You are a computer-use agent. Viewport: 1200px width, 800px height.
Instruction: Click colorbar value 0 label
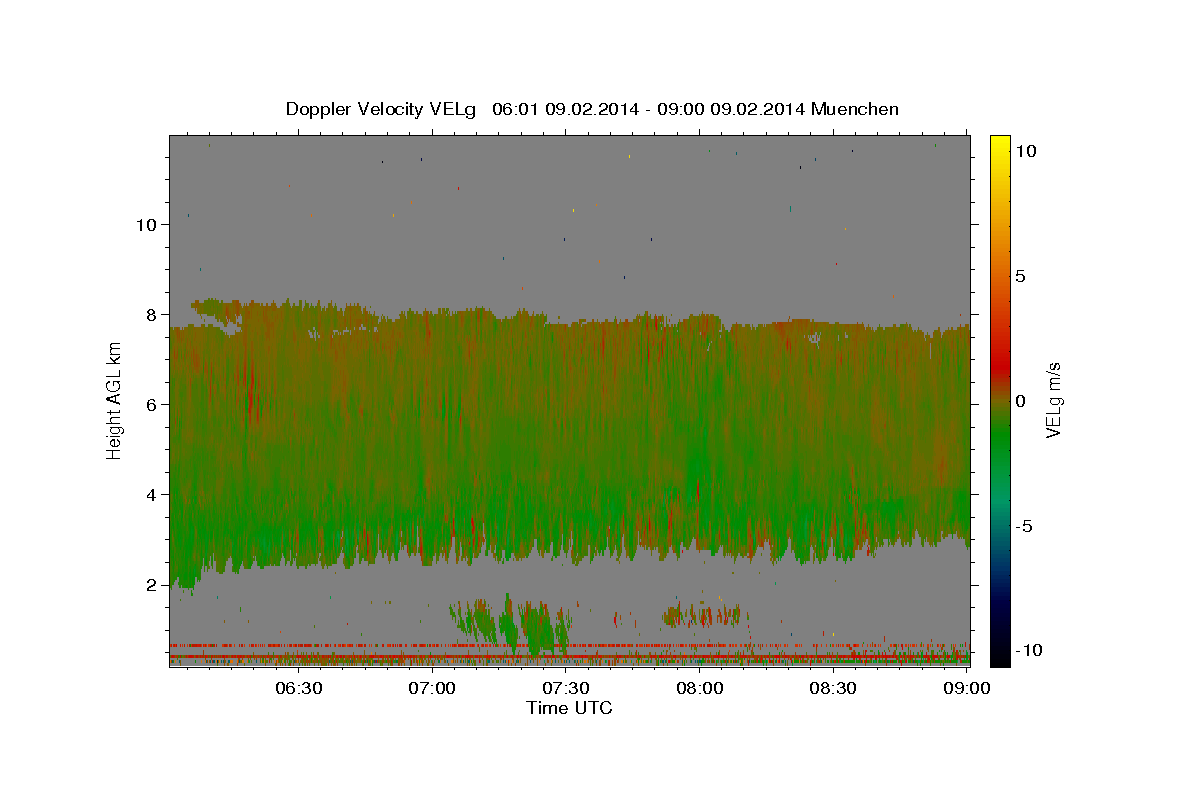coord(1021,401)
